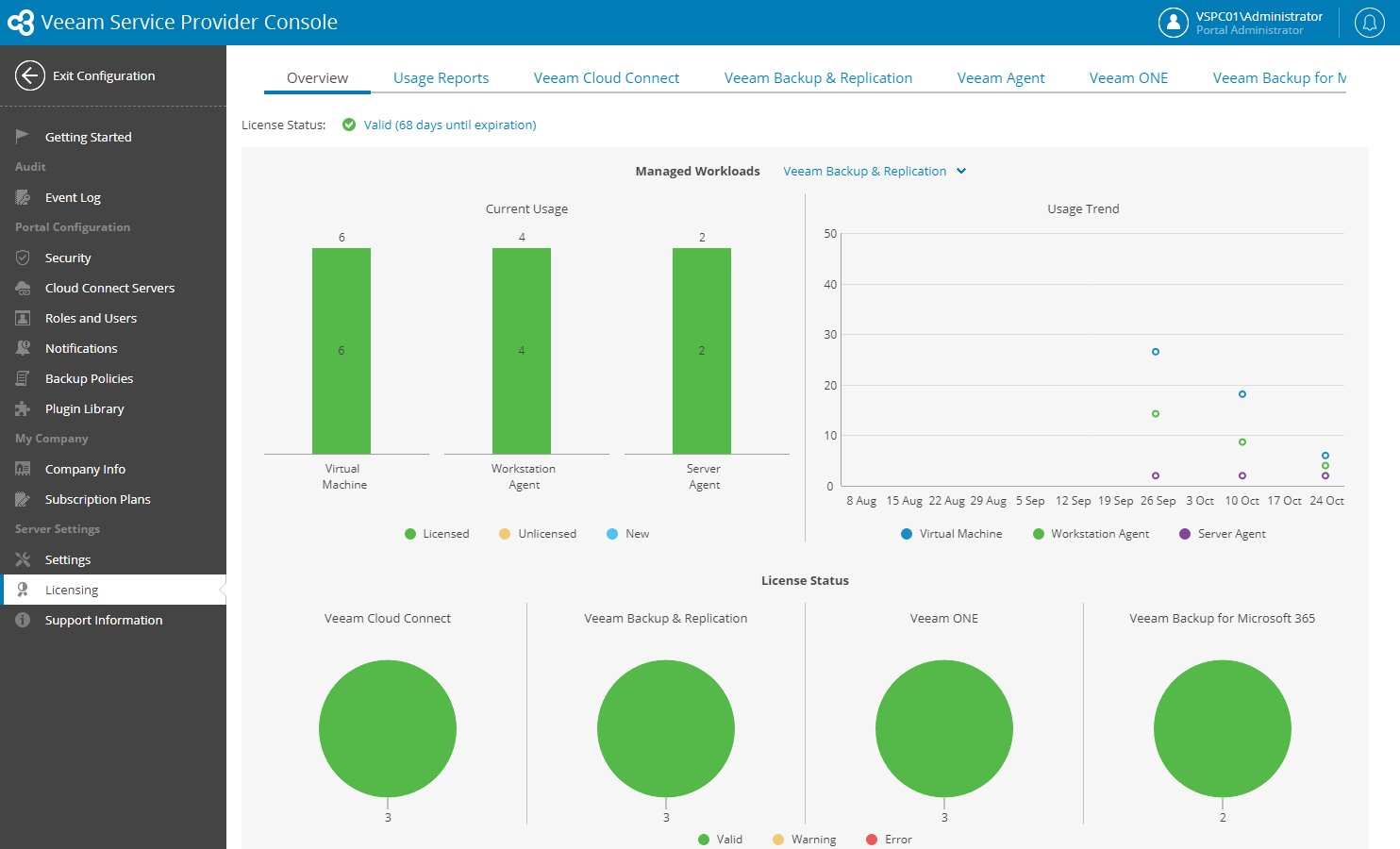Click the Server Agent usage bar
Screen dimensions: 1400x849
coord(702,351)
